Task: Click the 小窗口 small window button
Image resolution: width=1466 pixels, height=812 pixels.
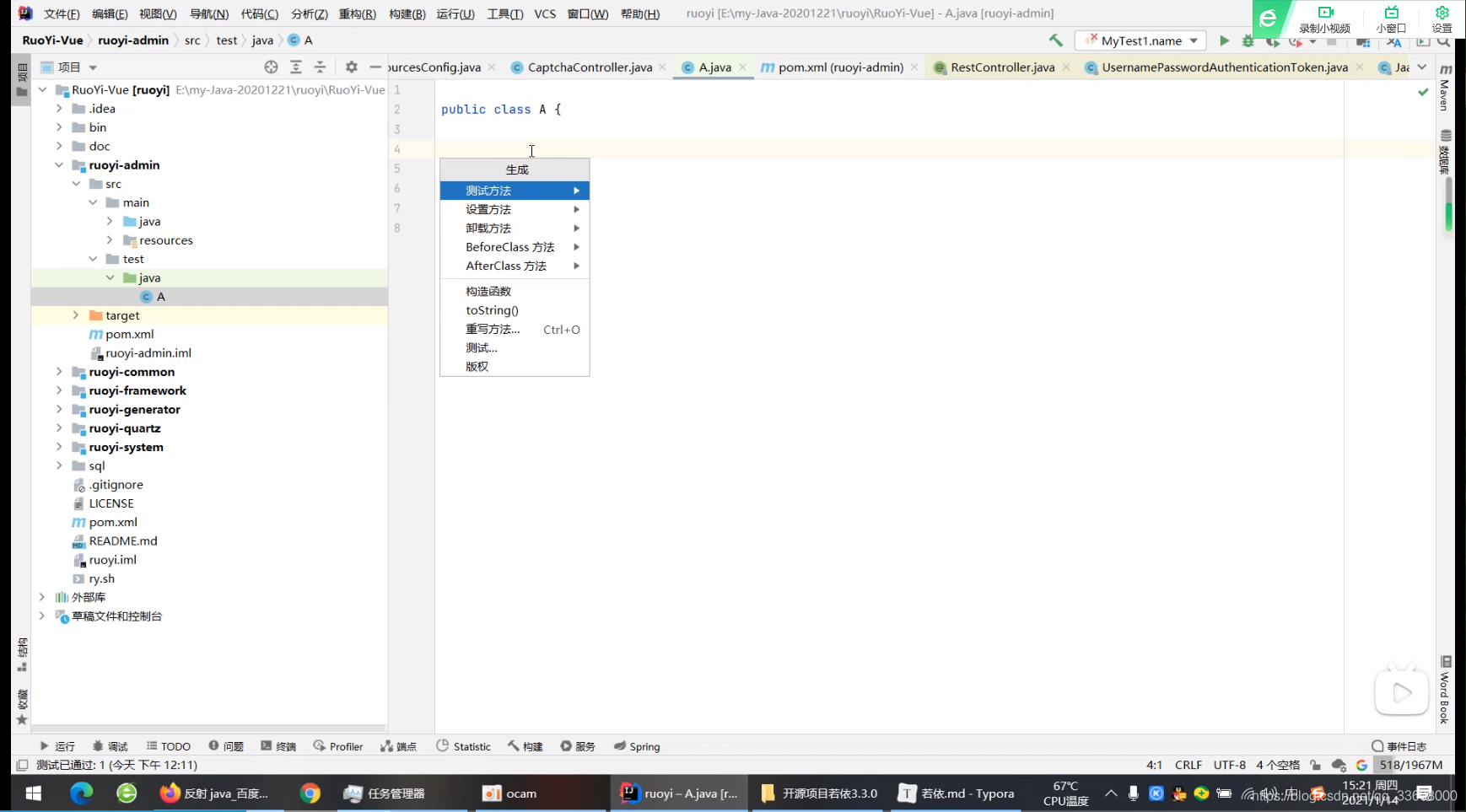Action: pyautogui.click(x=1391, y=19)
